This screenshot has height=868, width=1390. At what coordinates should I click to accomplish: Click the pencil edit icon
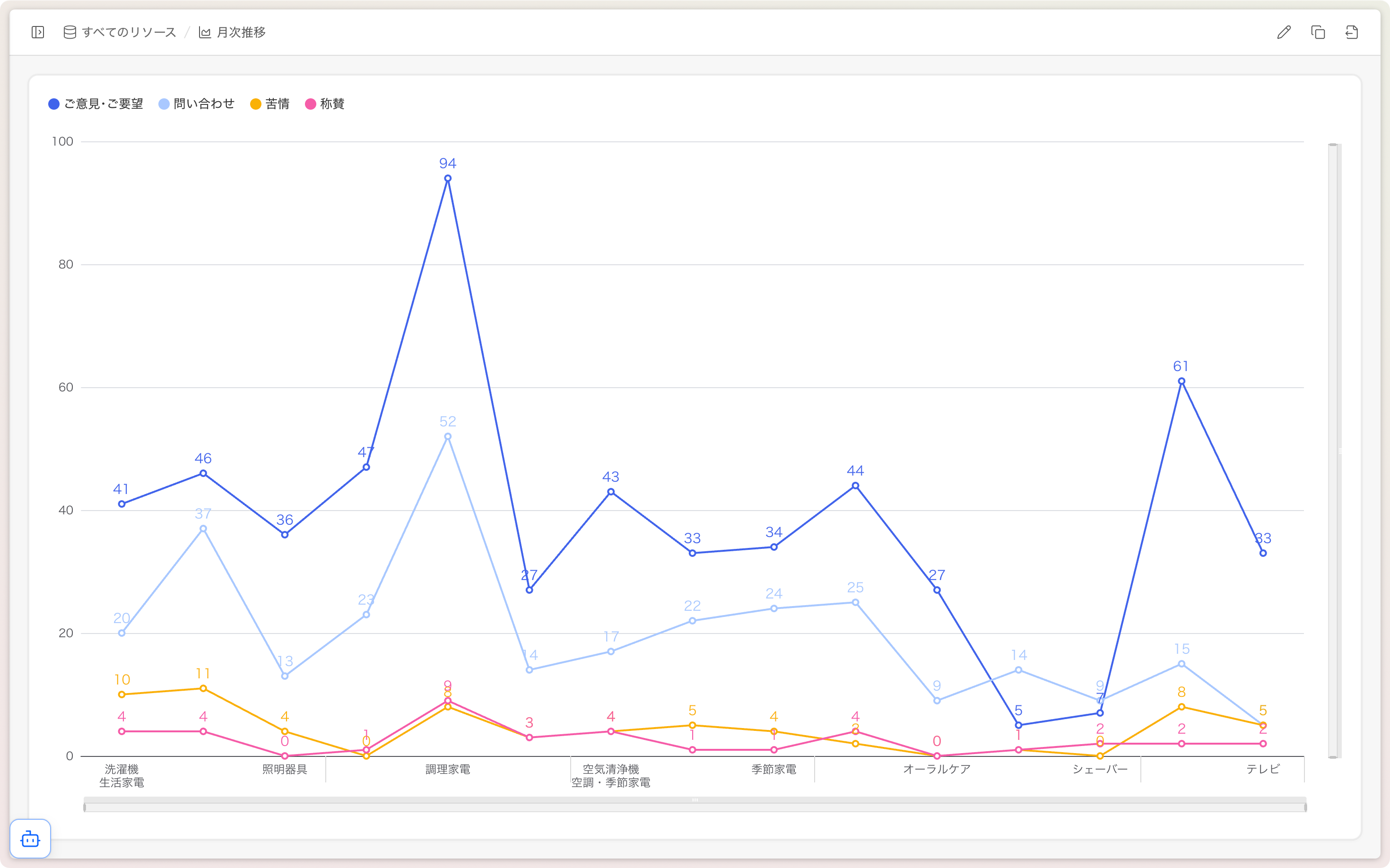click(1284, 32)
